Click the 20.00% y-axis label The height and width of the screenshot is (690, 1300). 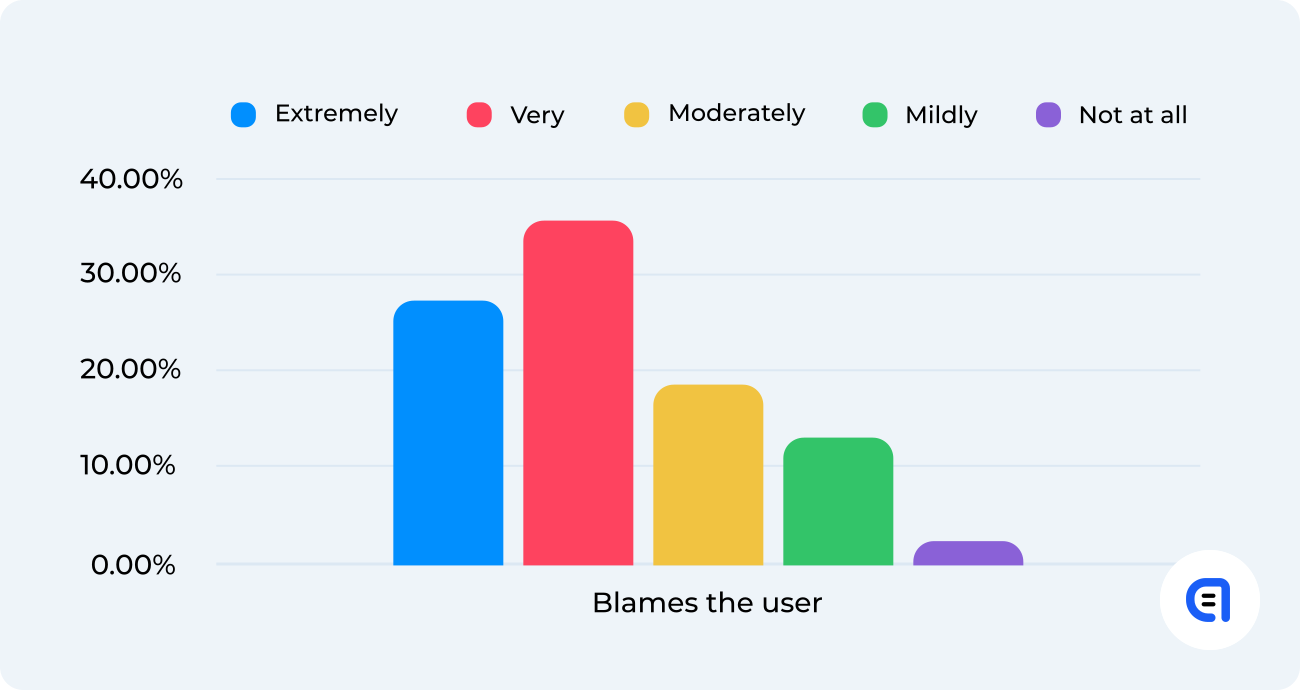131,370
